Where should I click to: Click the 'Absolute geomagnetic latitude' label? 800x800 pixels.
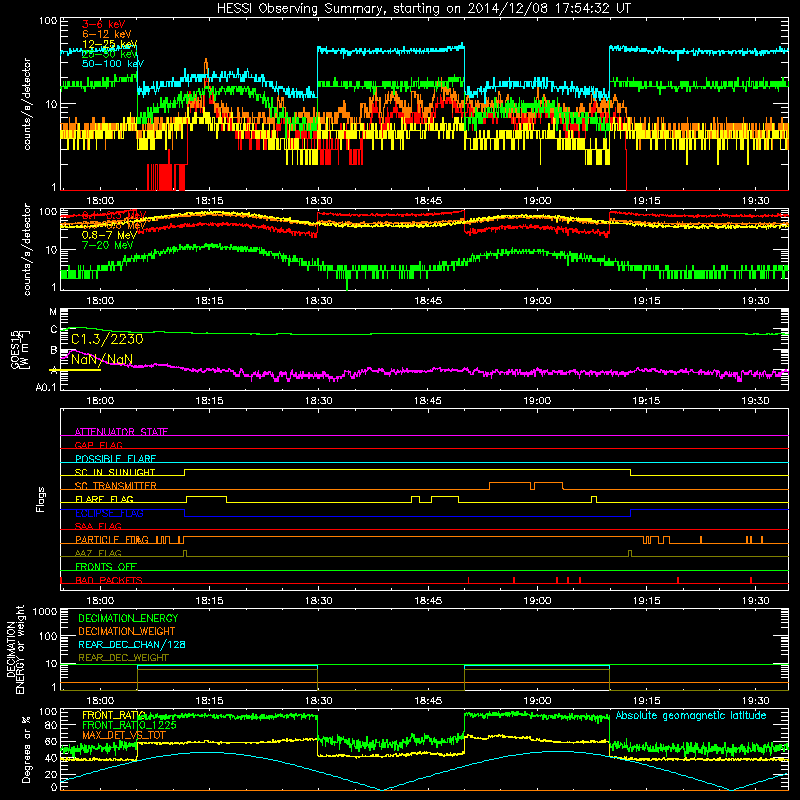click(691, 715)
